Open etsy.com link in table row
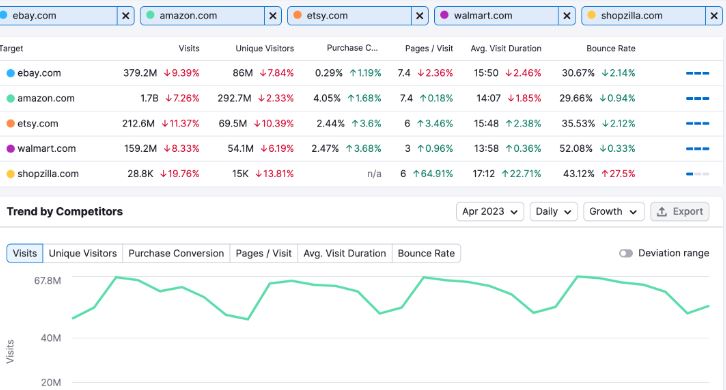This screenshot has width=726, height=390. [38, 124]
